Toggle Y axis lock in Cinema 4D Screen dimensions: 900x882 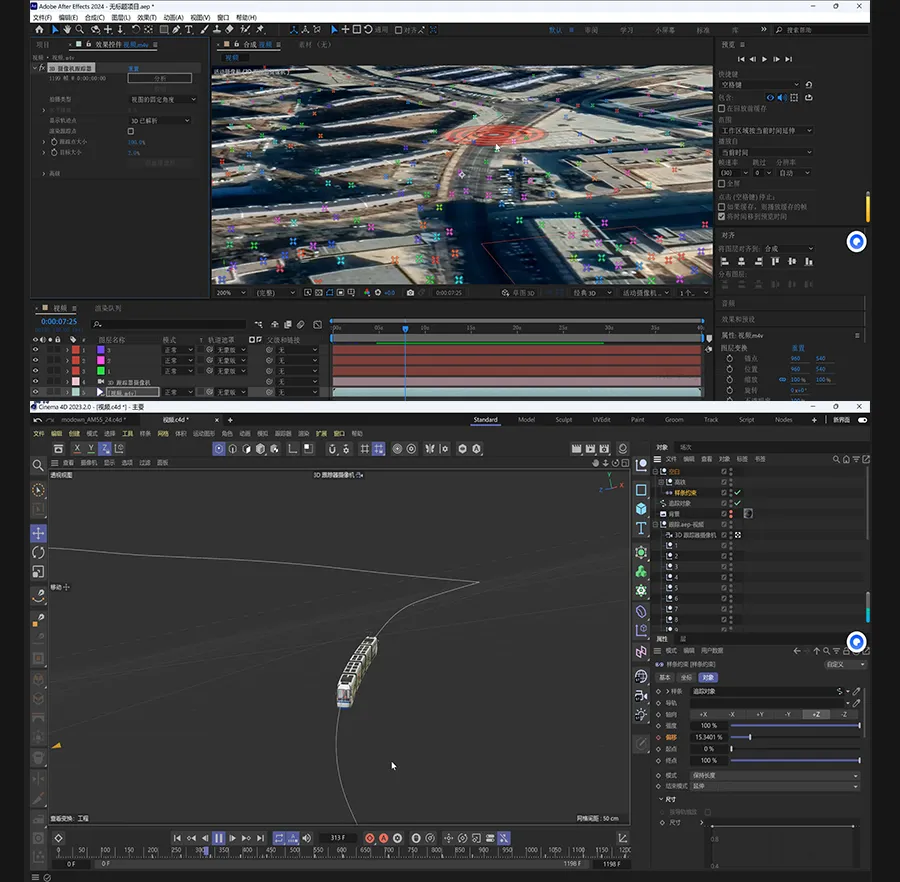click(x=91, y=449)
